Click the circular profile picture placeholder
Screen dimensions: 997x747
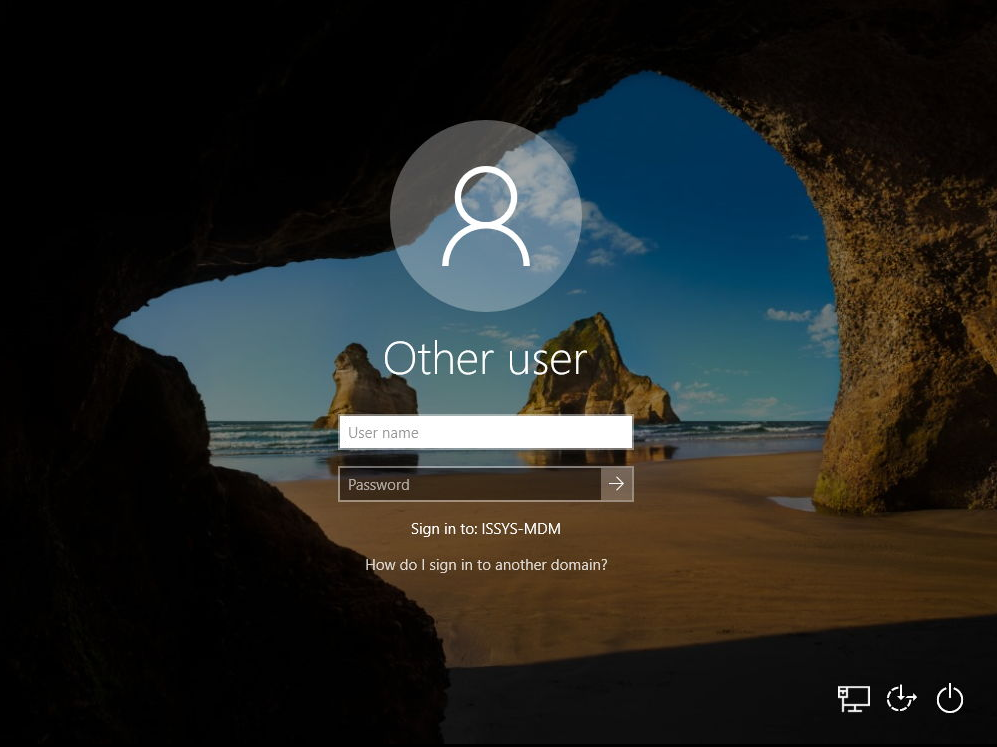point(486,216)
